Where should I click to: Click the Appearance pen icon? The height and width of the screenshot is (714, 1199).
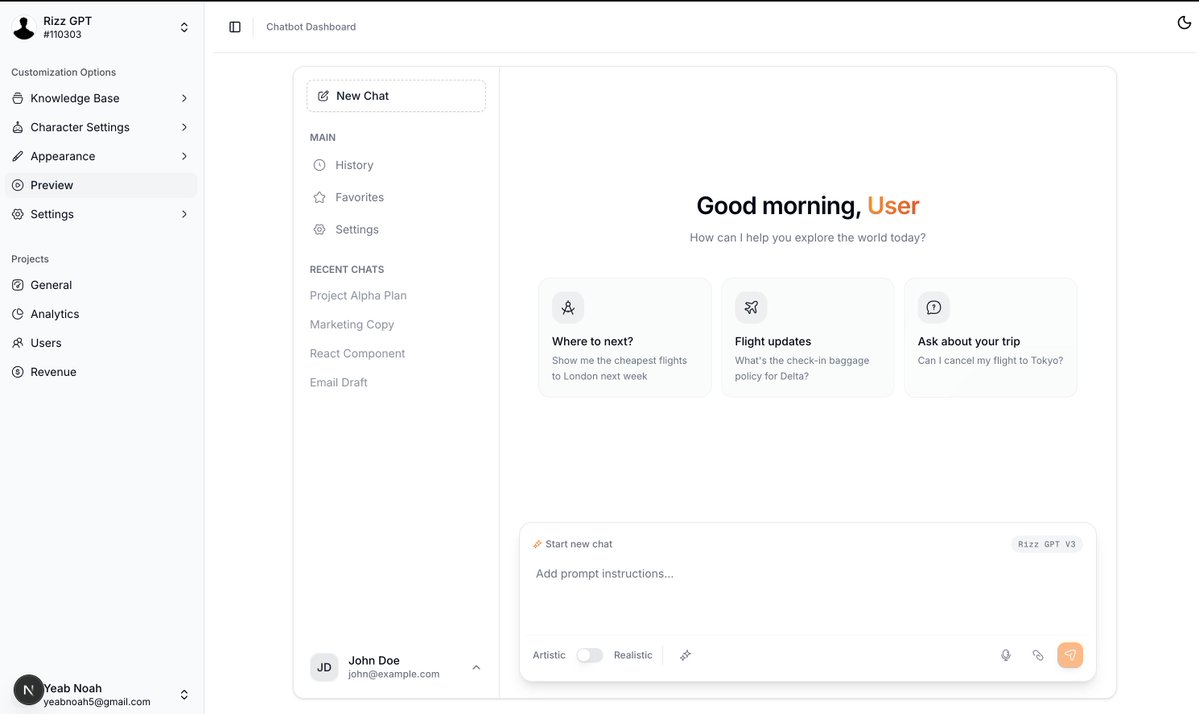18,156
